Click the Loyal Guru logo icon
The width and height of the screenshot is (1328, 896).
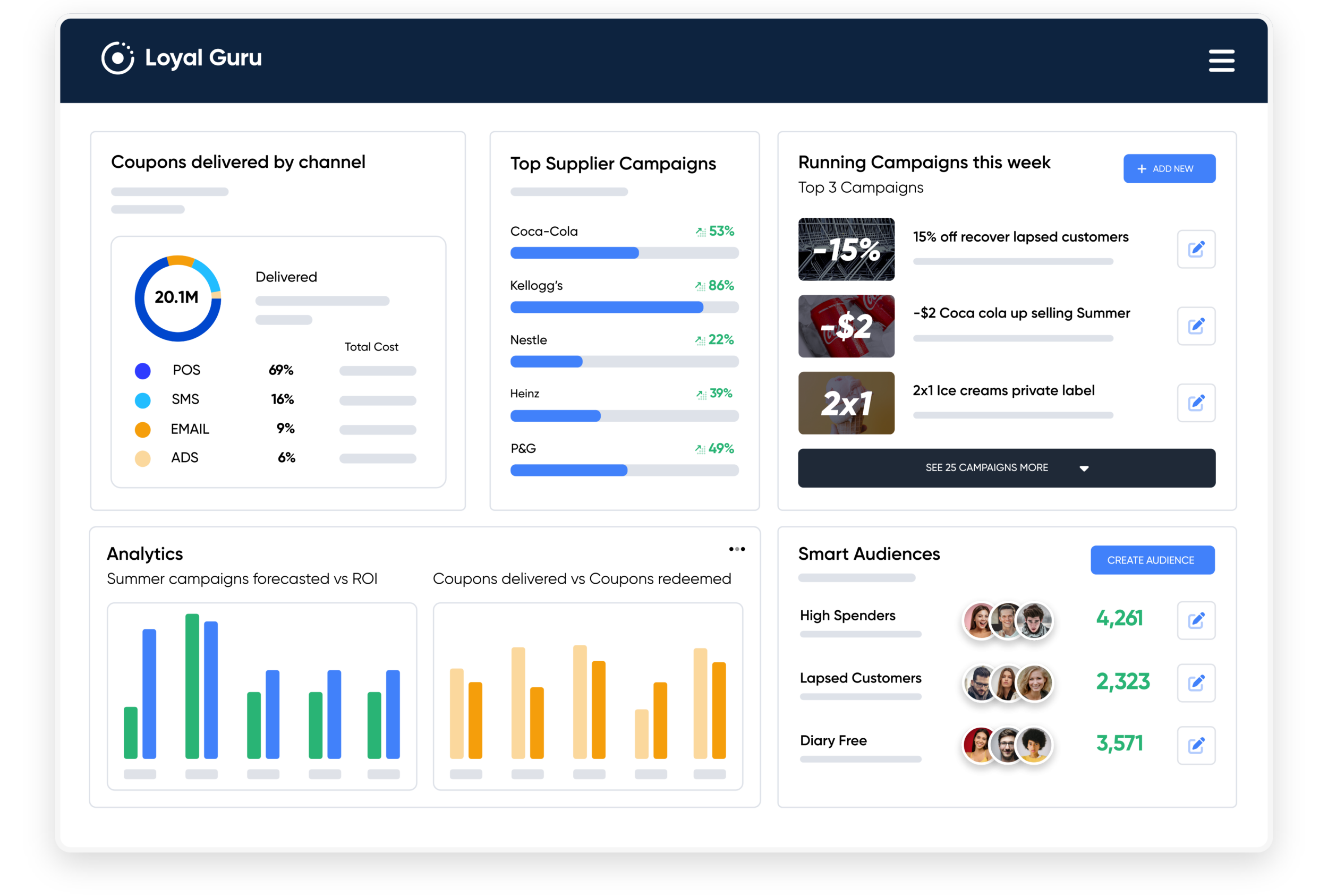(118, 58)
